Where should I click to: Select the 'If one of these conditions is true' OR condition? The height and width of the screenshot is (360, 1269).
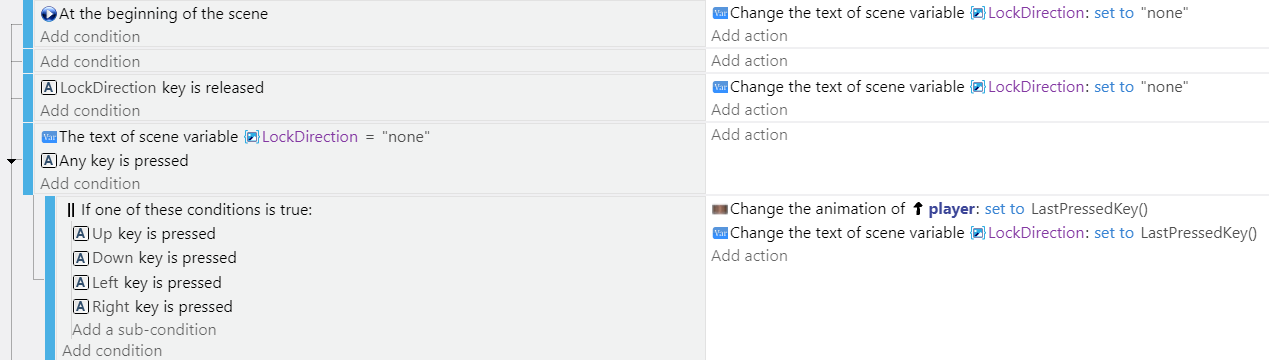[190, 210]
